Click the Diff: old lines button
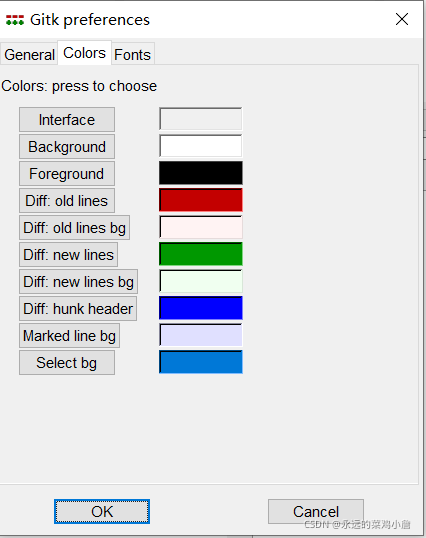426x538 pixels. point(67,201)
